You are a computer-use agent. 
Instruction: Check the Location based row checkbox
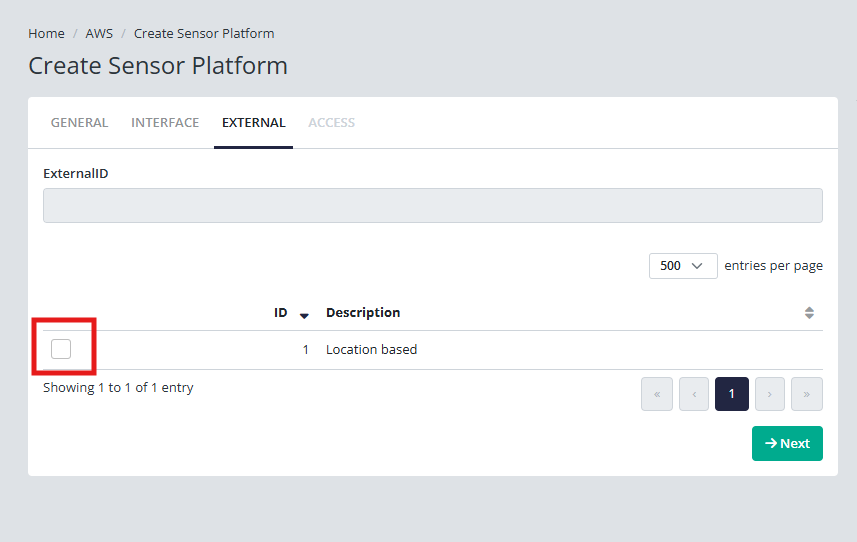click(61, 349)
